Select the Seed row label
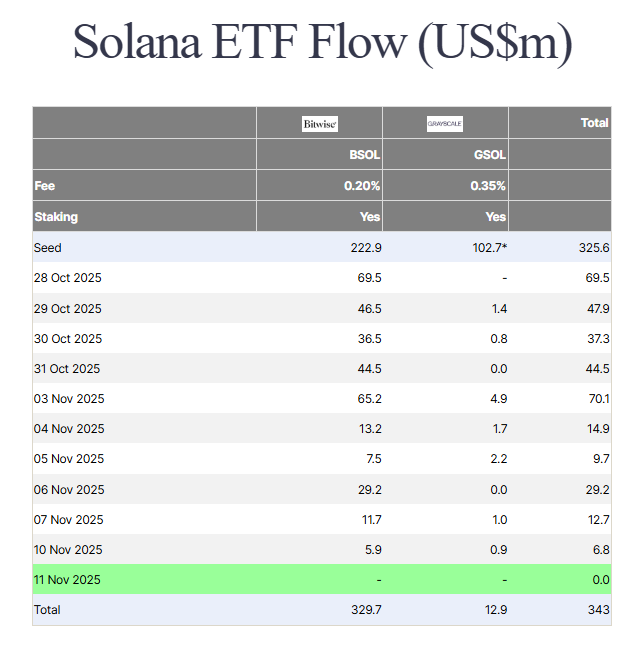This screenshot has width=639, height=651. [48, 248]
